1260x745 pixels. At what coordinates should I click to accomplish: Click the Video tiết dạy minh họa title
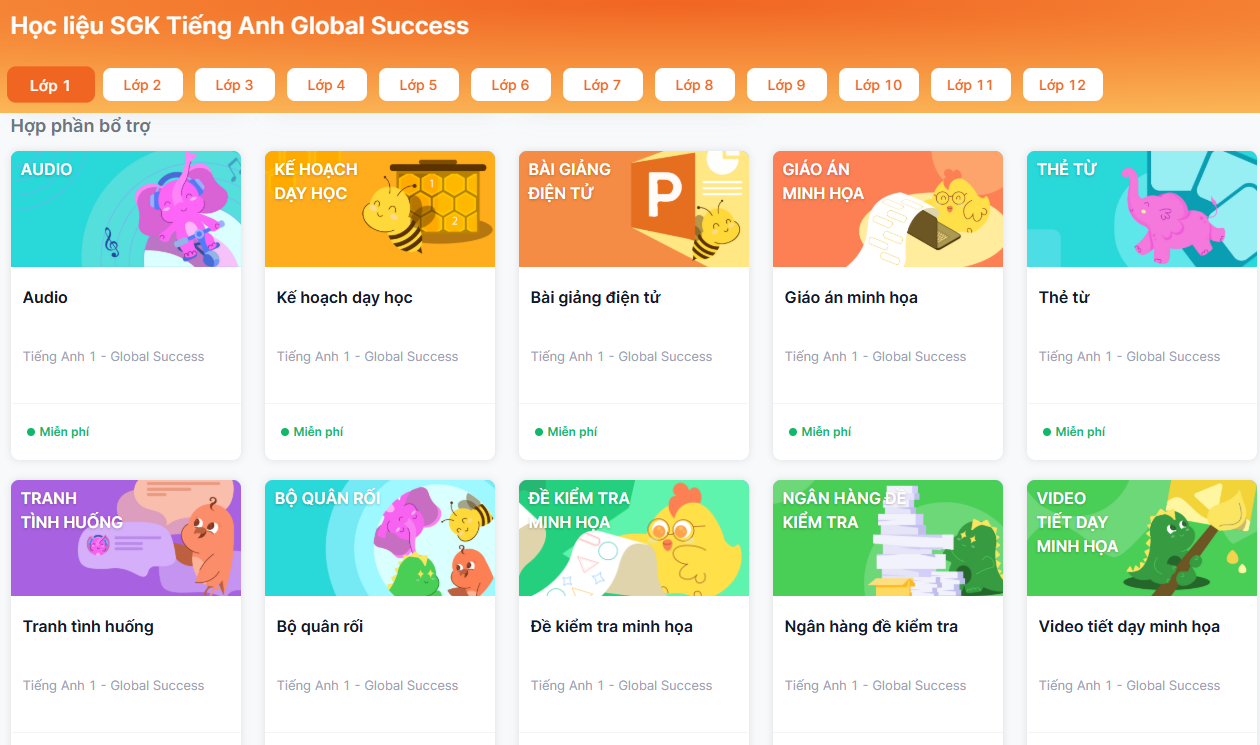(x=1129, y=627)
